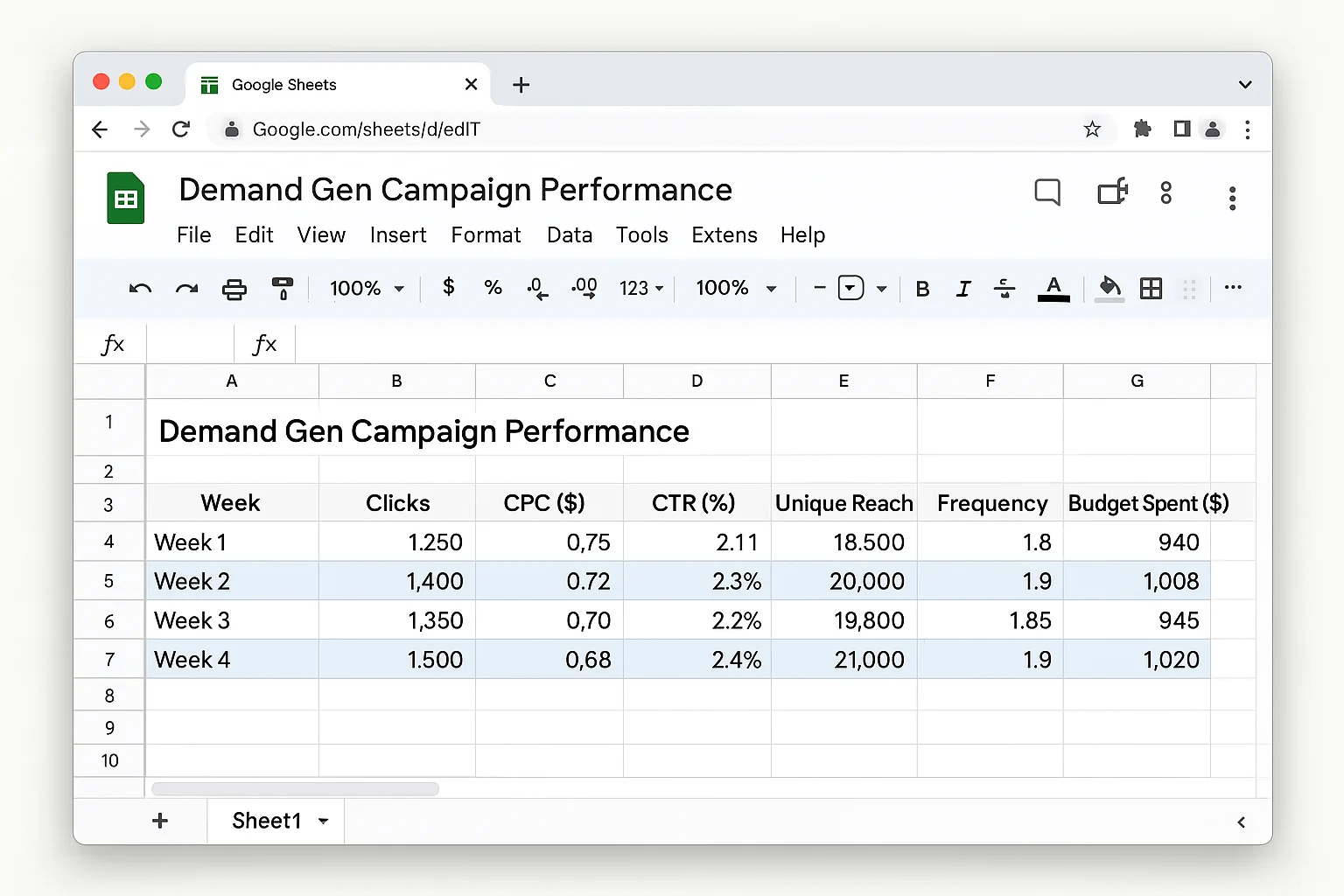Screen dimensions: 1344x896
Task: Click the Borders grid icon
Action: pyautogui.click(x=1151, y=288)
